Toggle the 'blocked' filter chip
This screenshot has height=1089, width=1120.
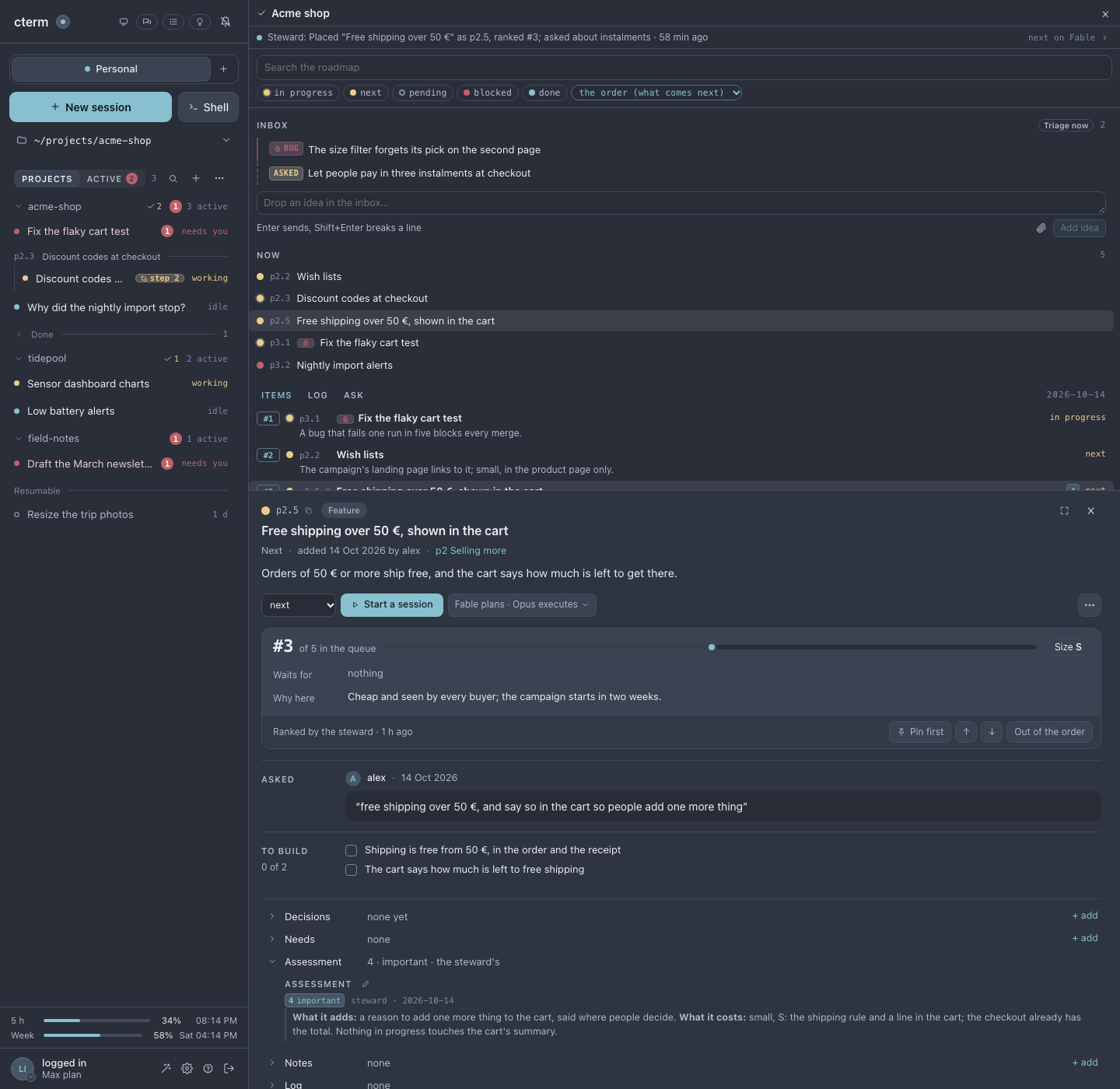click(x=488, y=93)
